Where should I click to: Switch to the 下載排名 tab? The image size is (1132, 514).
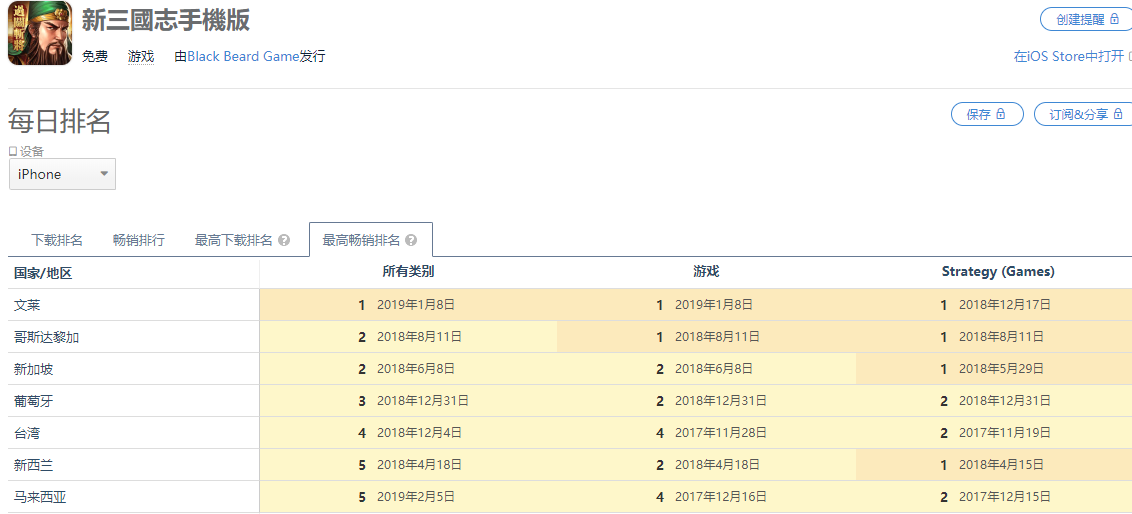tap(57, 240)
